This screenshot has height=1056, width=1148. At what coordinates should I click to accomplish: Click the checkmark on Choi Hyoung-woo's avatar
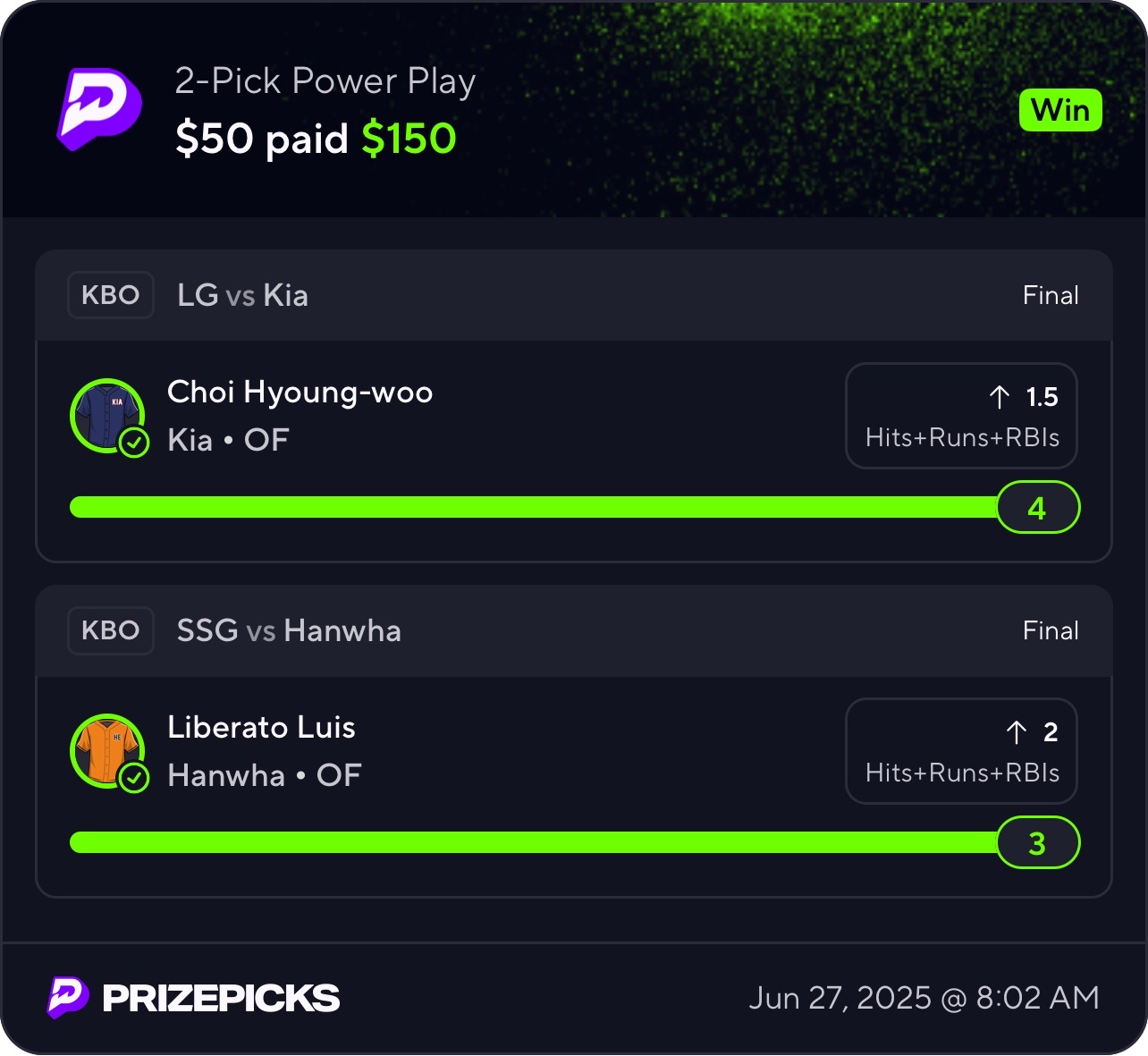tap(134, 442)
